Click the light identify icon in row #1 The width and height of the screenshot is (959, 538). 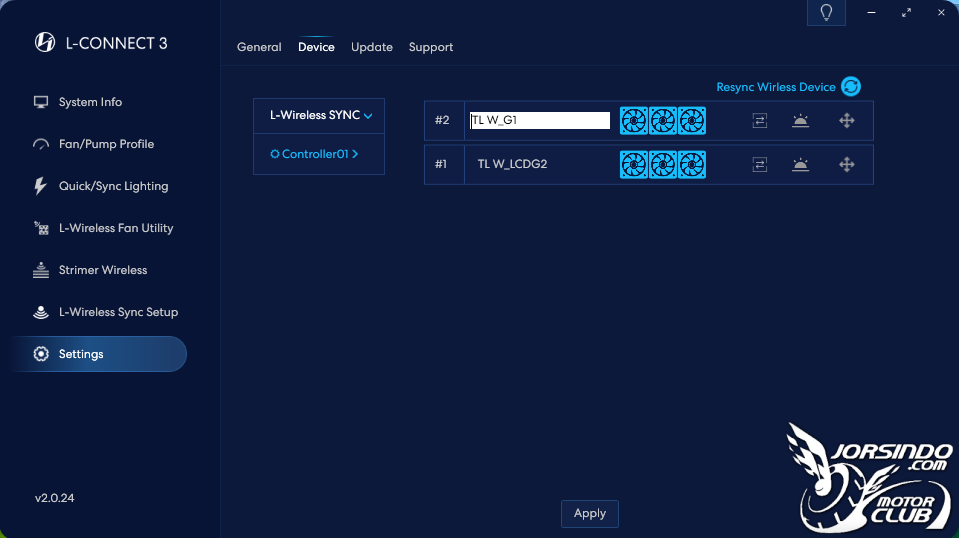coord(800,164)
